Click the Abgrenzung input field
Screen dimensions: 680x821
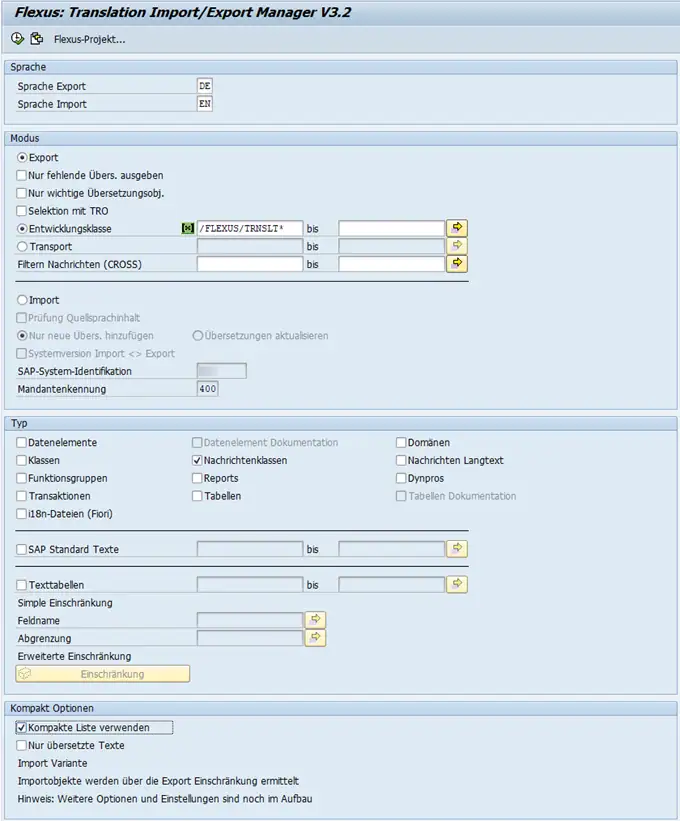250,638
